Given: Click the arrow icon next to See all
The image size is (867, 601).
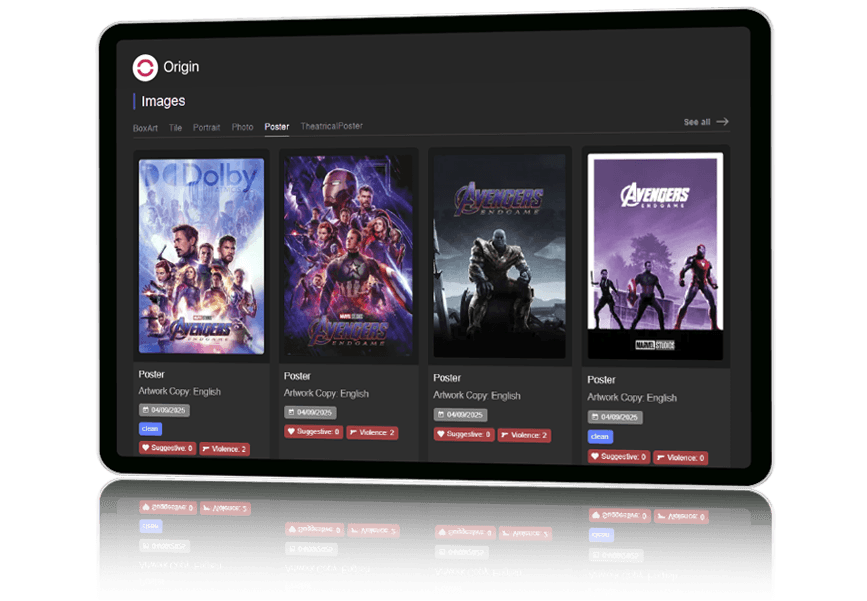Looking at the screenshot, I should click(722, 122).
